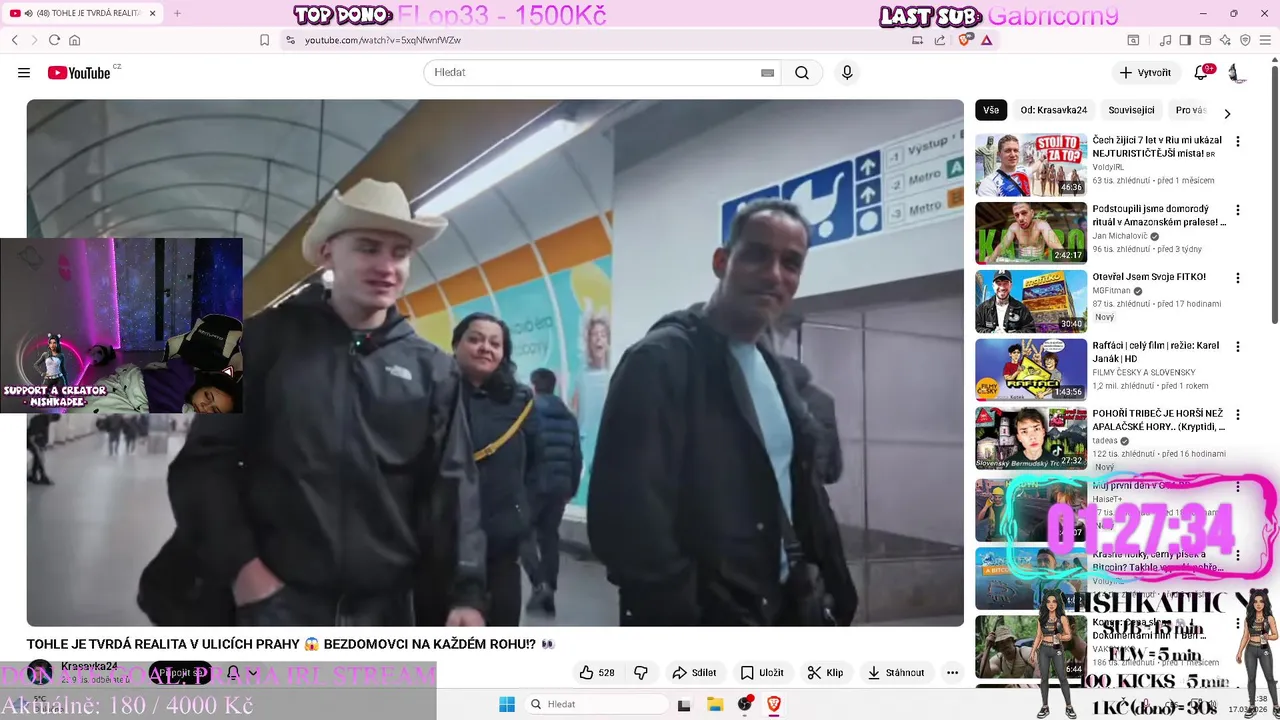
Task: Open Windows Start menu
Action: click(x=507, y=704)
